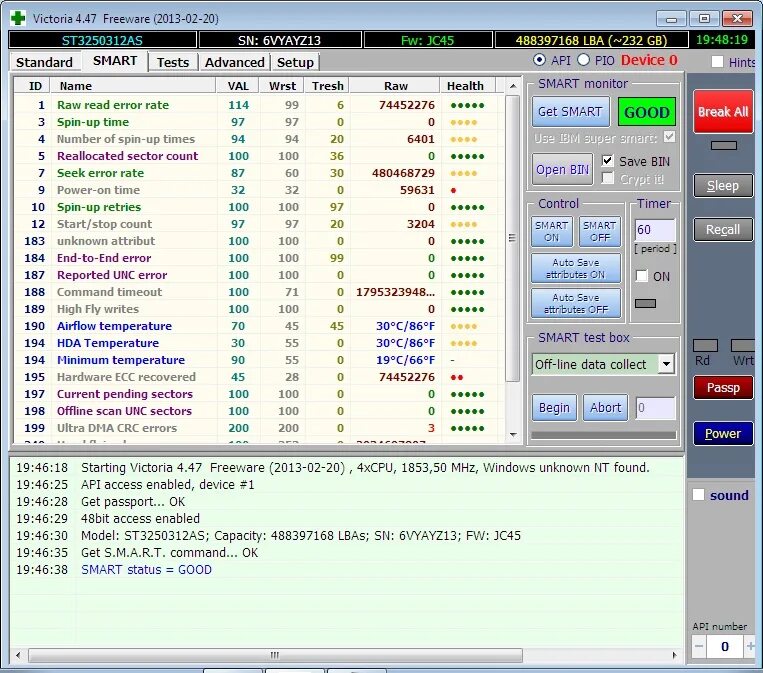
Task: Click the Victoria green cross app icon
Action: 18,18
